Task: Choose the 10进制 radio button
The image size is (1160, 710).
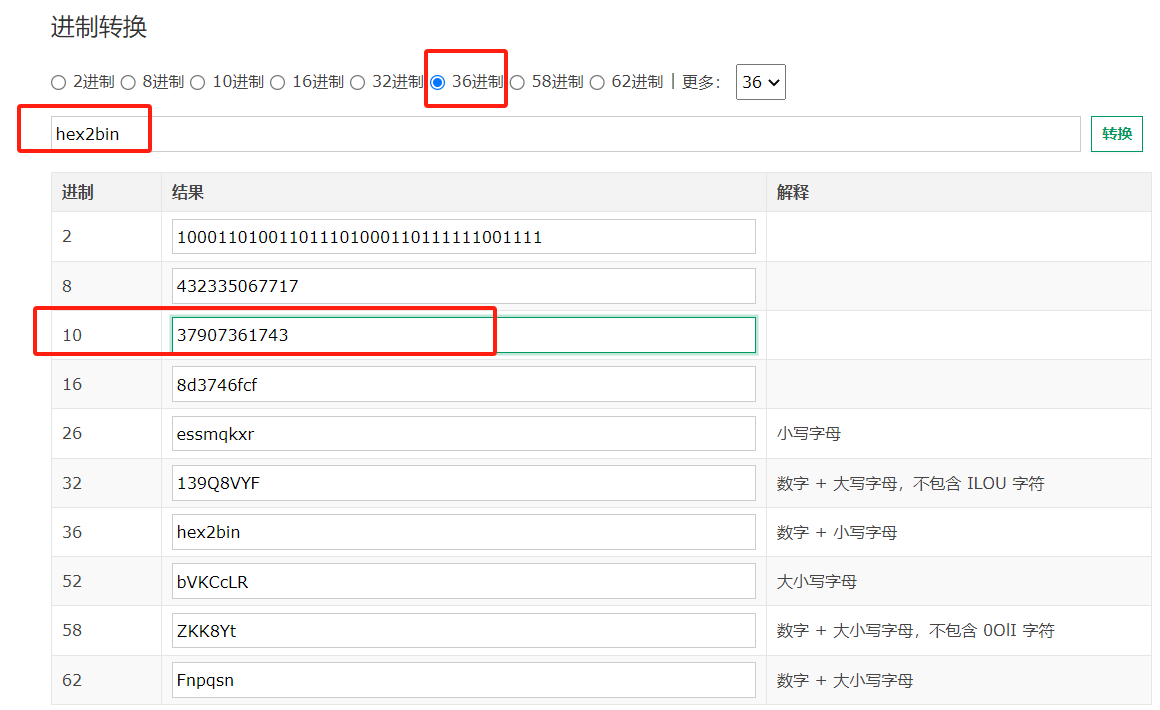Action: (198, 82)
